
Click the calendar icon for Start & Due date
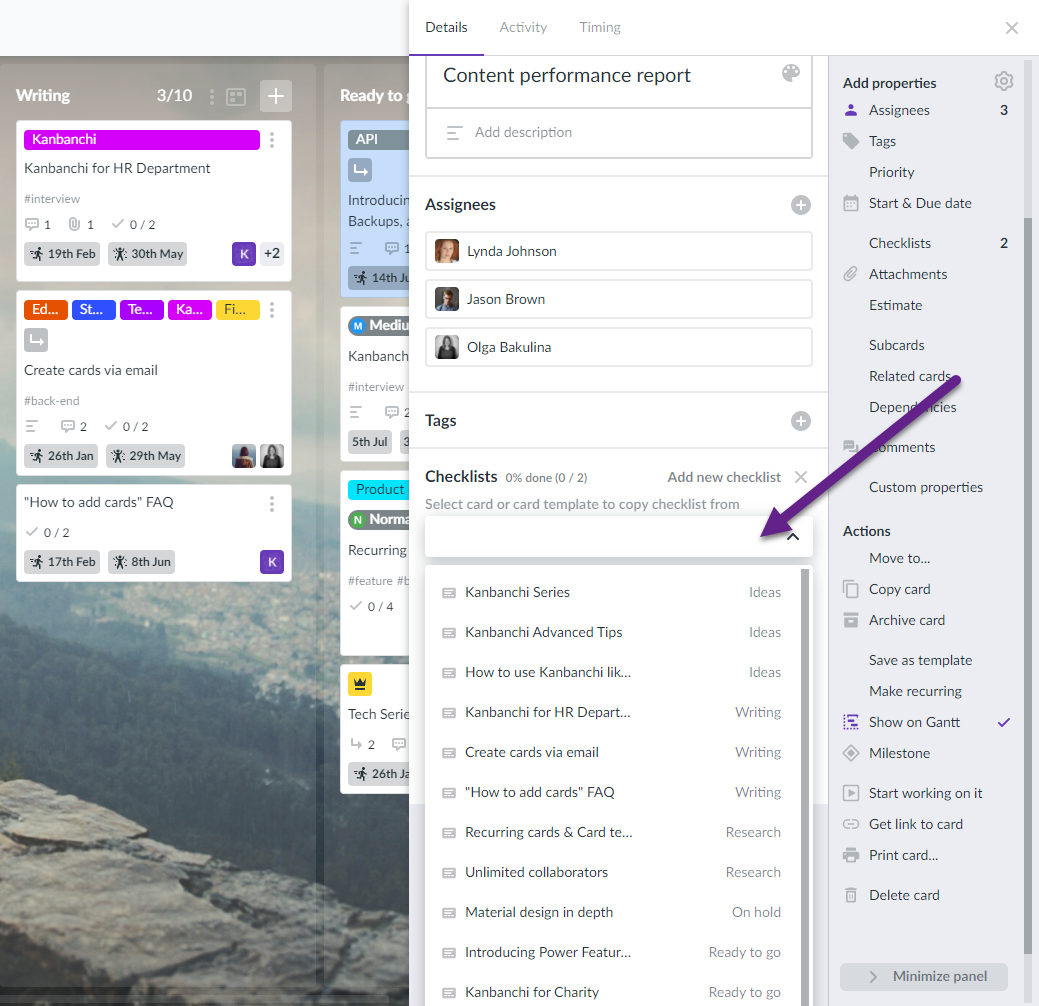click(x=851, y=203)
